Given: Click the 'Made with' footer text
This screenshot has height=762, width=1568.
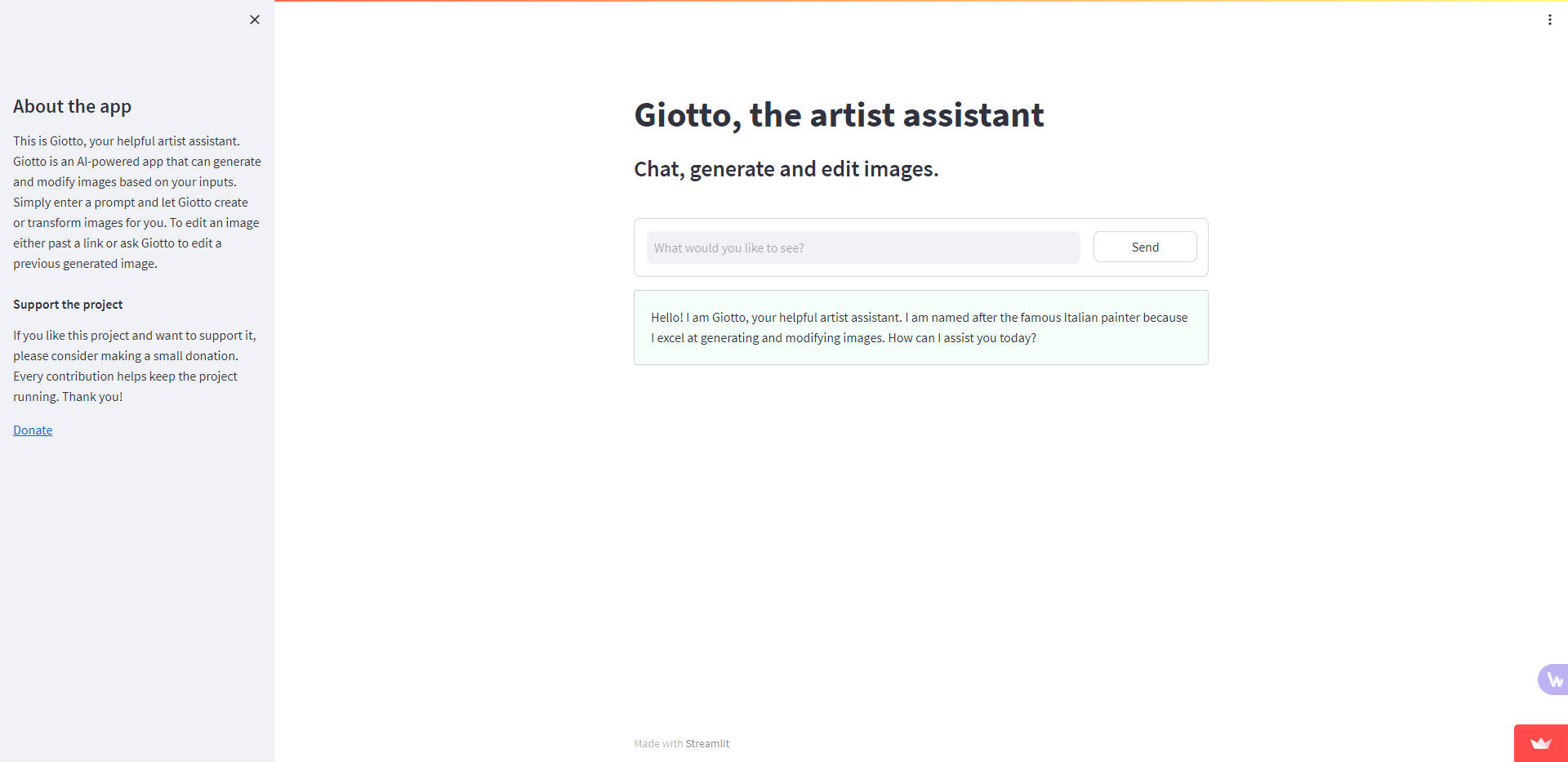Looking at the screenshot, I should coord(659,743).
